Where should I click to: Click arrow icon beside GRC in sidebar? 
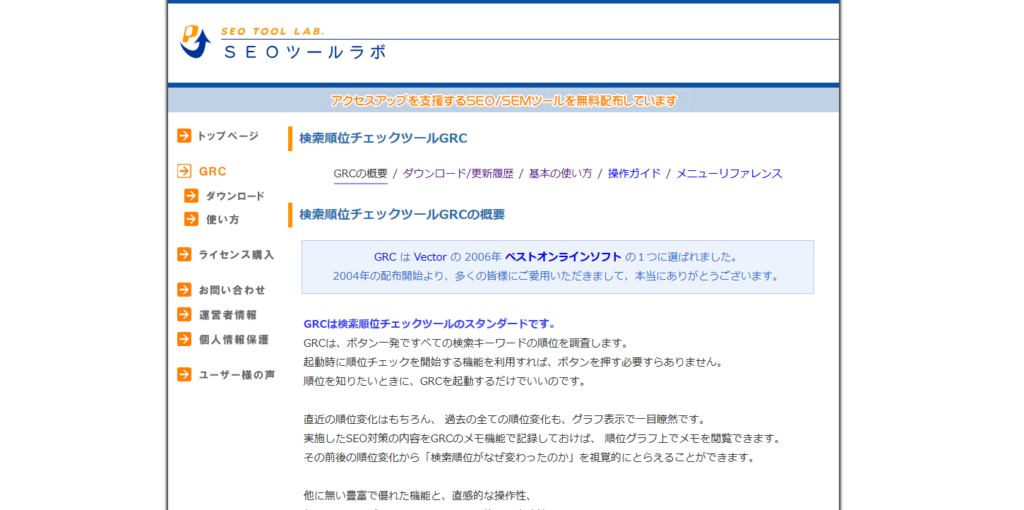pyautogui.click(x=184, y=171)
